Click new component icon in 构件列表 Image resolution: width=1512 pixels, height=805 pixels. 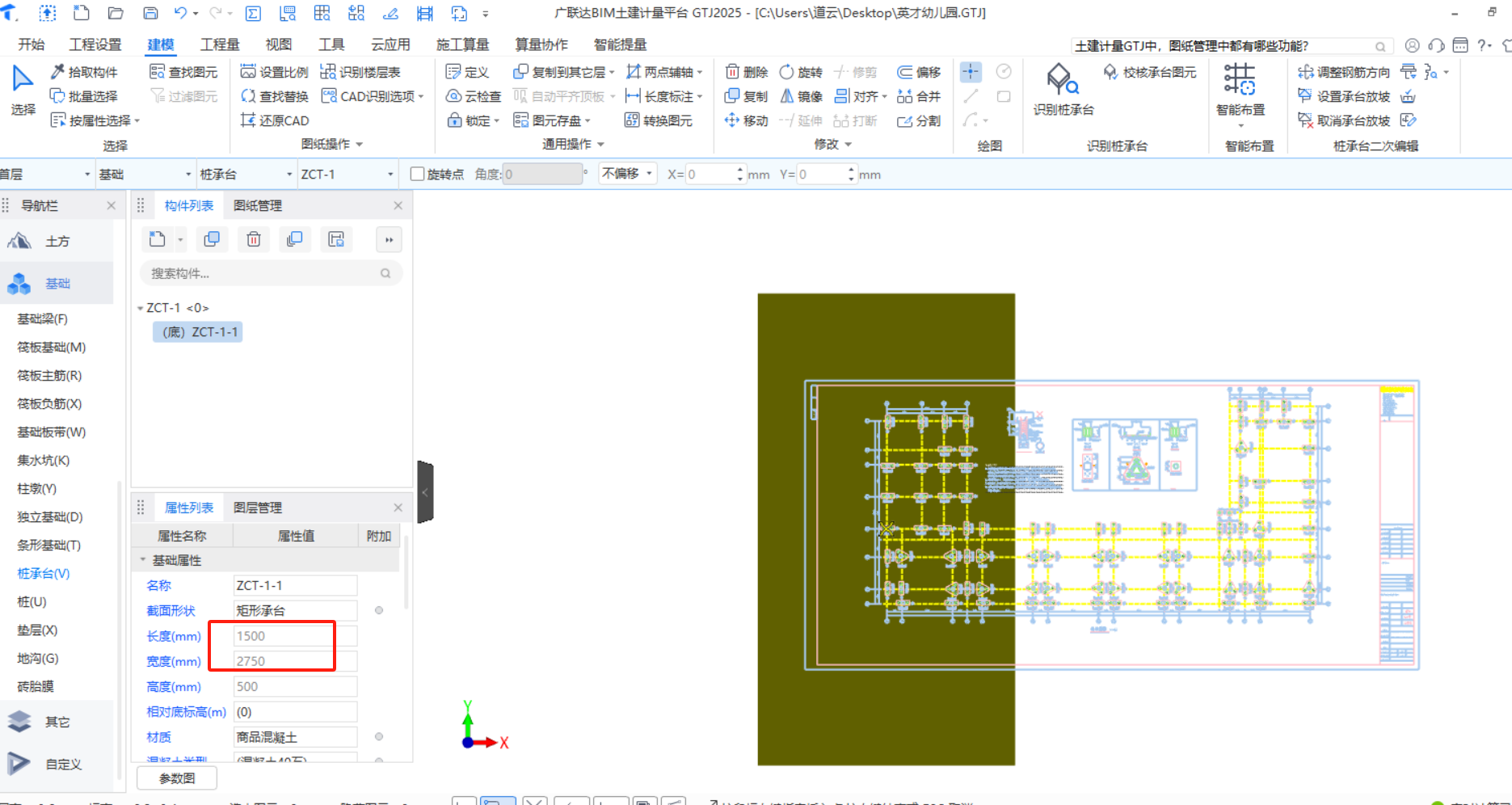(x=158, y=239)
